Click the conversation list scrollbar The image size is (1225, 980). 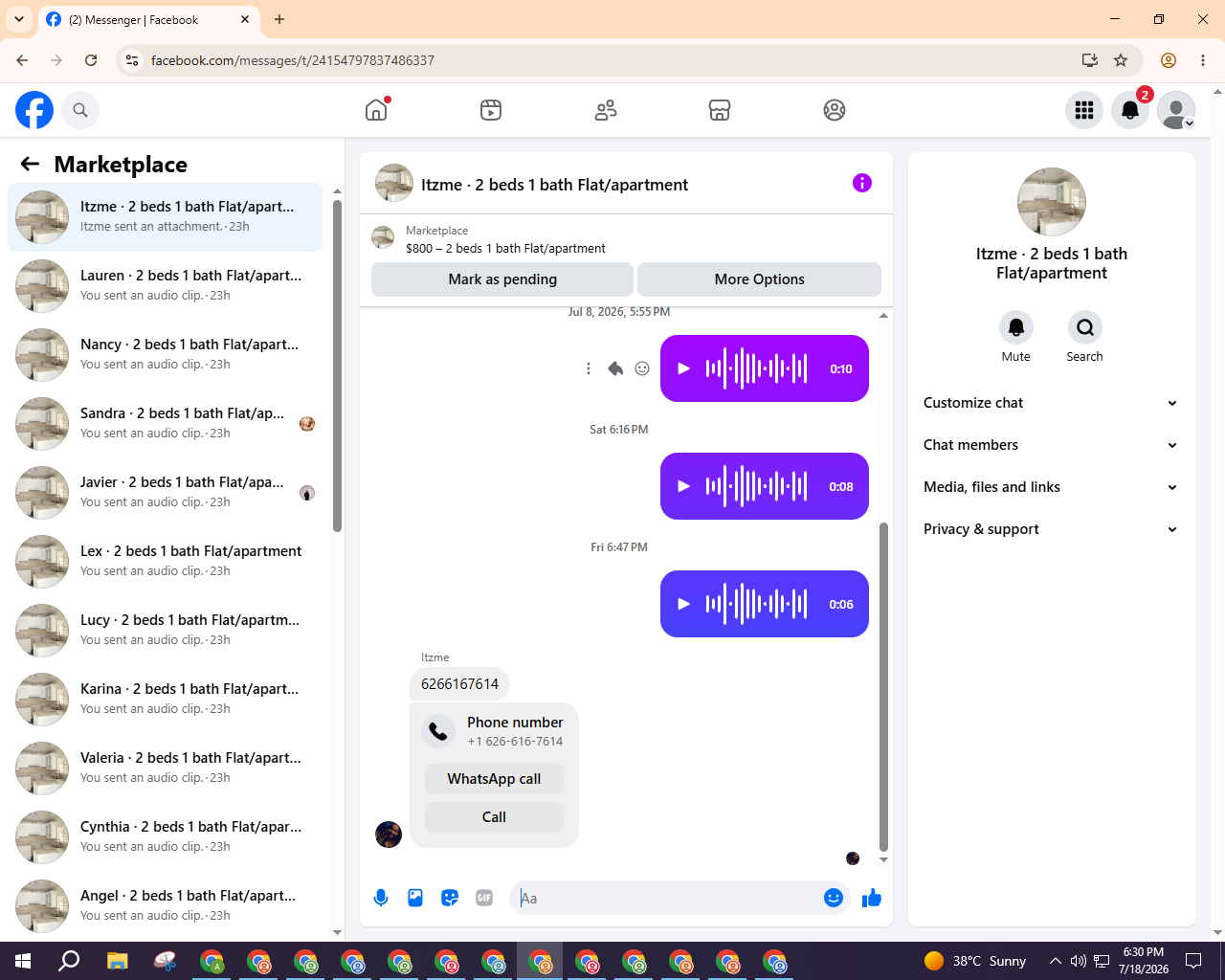337,366
